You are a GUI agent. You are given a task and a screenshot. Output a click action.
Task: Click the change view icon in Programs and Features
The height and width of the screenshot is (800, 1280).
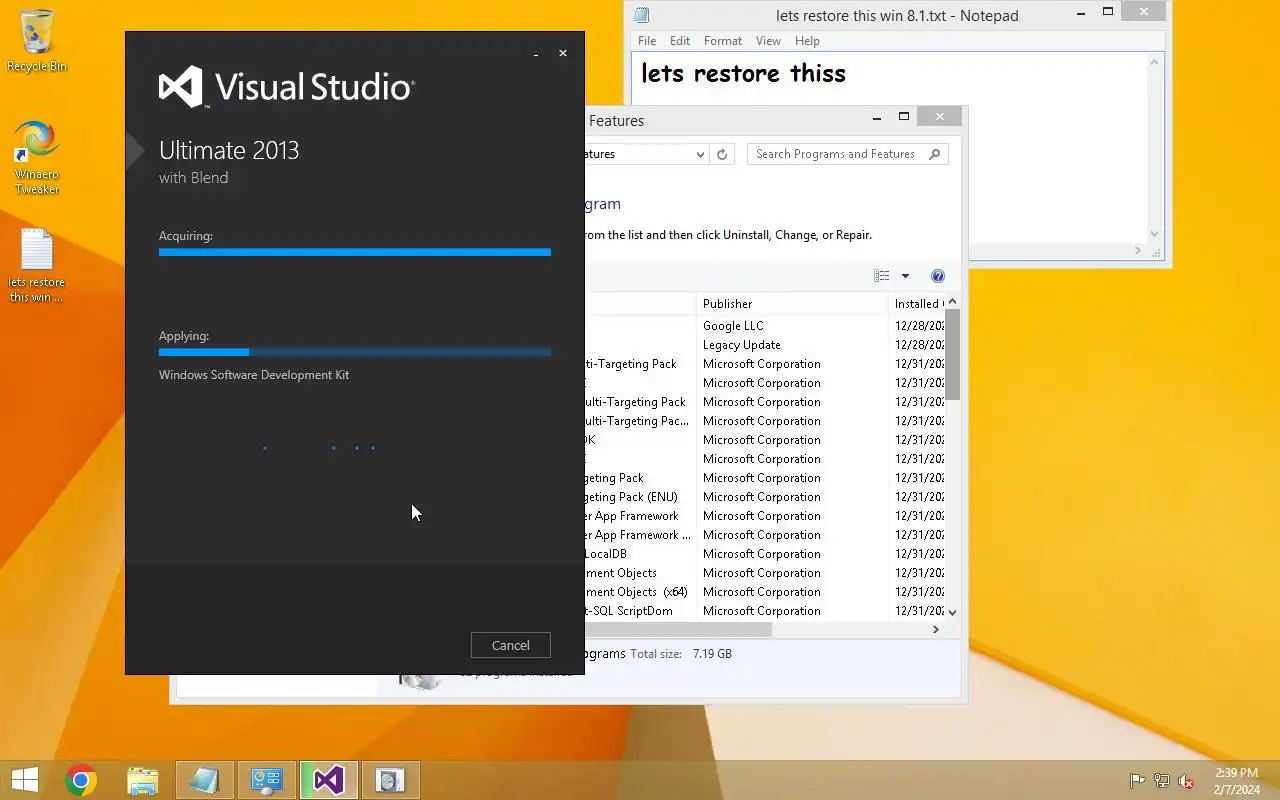[881, 276]
